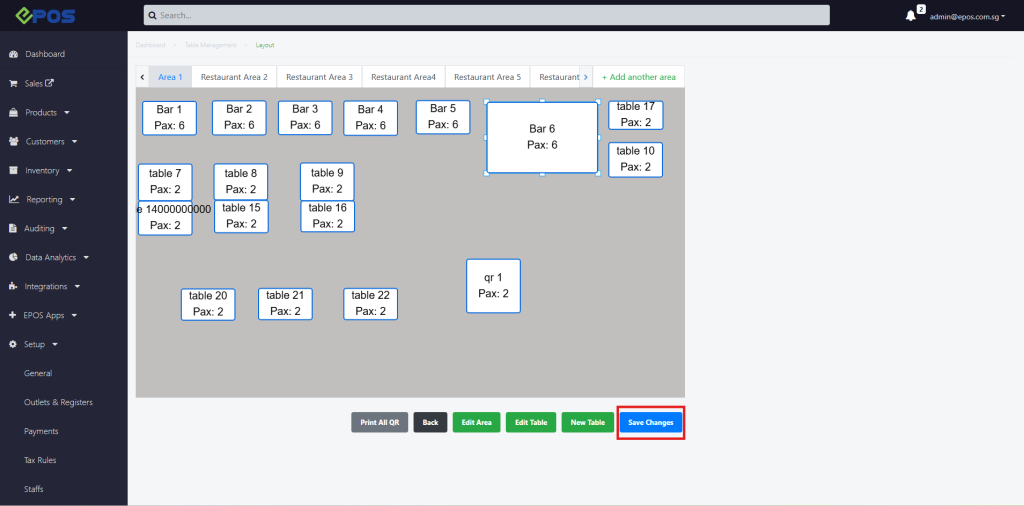Switch to Restaurant Area 2 tab
The width and height of the screenshot is (1024, 506).
[x=234, y=77]
